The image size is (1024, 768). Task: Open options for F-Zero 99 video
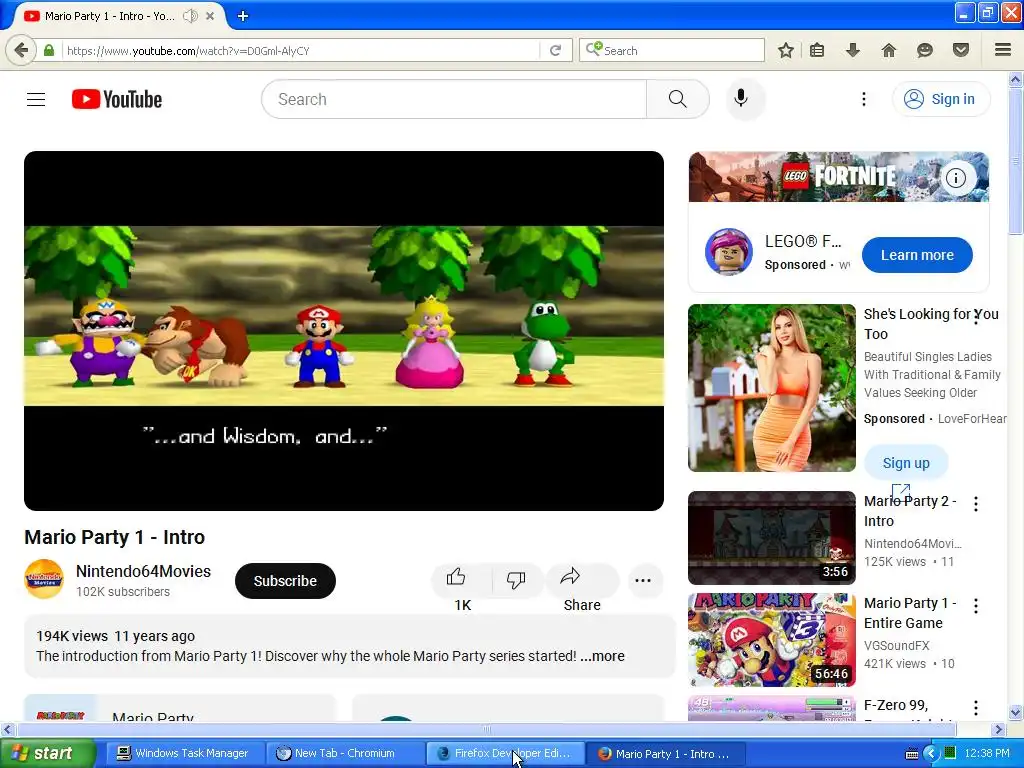pyautogui.click(x=976, y=708)
